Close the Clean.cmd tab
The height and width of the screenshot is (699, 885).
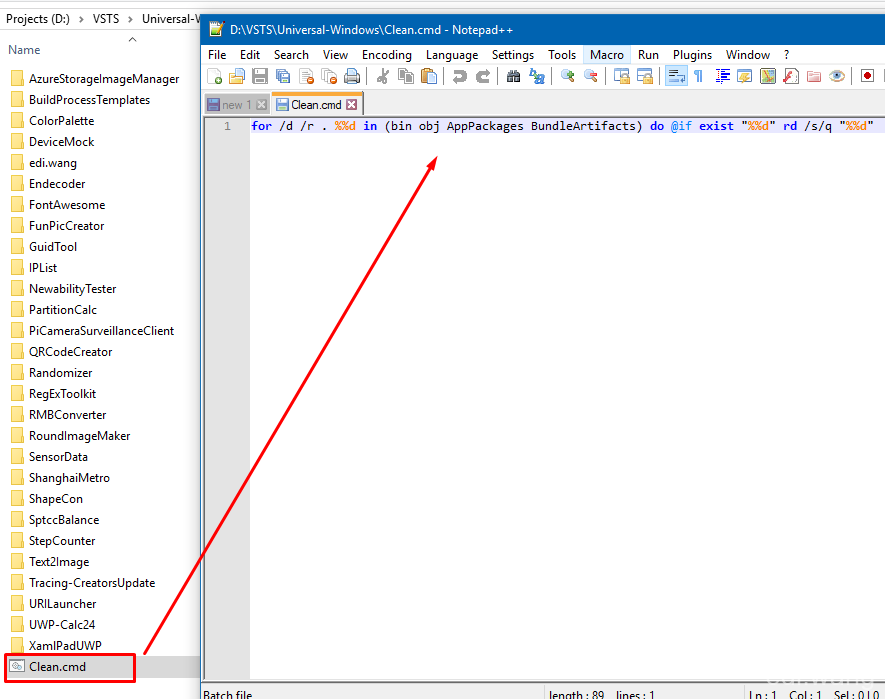tap(352, 104)
